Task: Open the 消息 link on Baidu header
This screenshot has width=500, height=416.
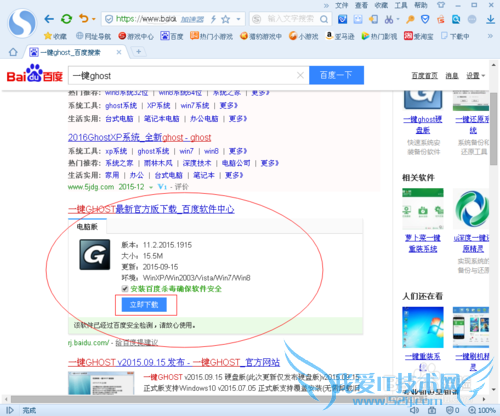Action: coord(452,76)
